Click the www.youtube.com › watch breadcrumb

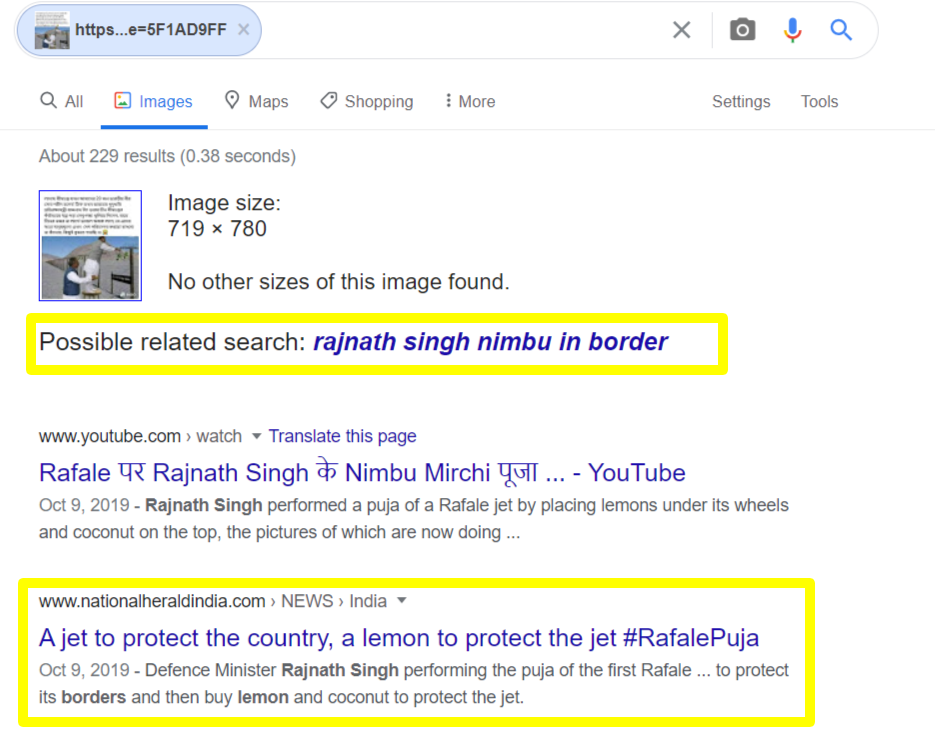[140, 436]
